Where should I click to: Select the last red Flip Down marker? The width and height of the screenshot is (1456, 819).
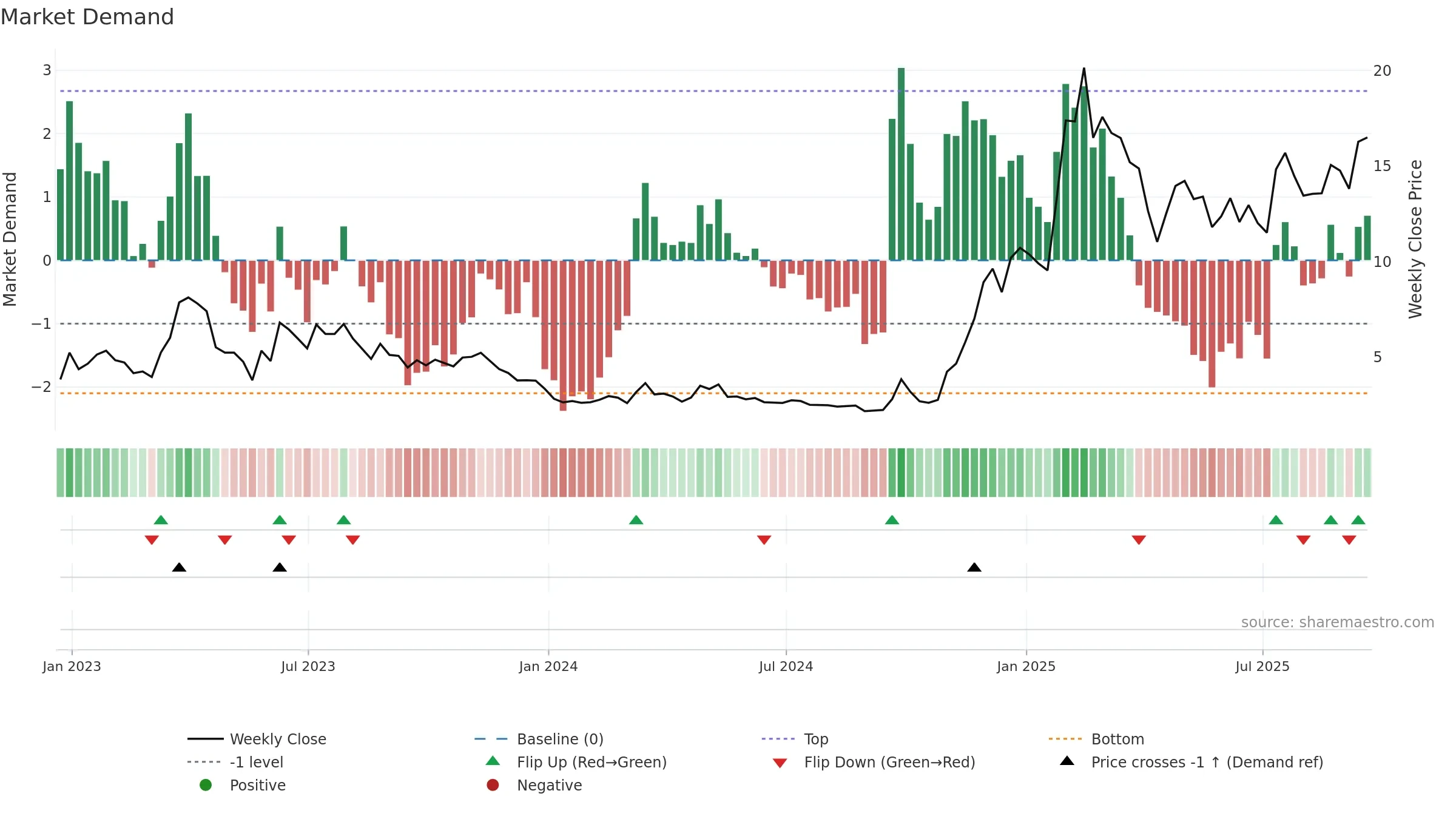[x=1349, y=540]
